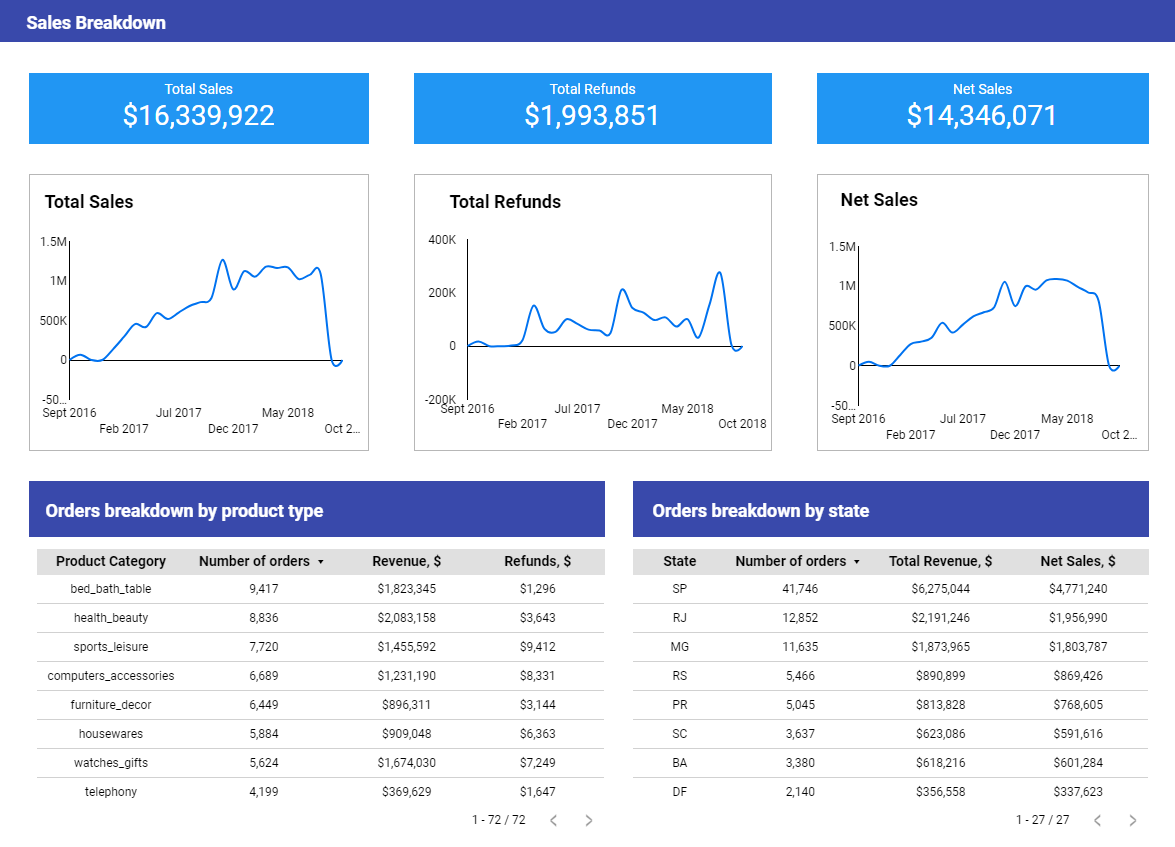The image size is (1175, 847).
Task: Expand sorting for the Revenue column header
Action: point(407,561)
